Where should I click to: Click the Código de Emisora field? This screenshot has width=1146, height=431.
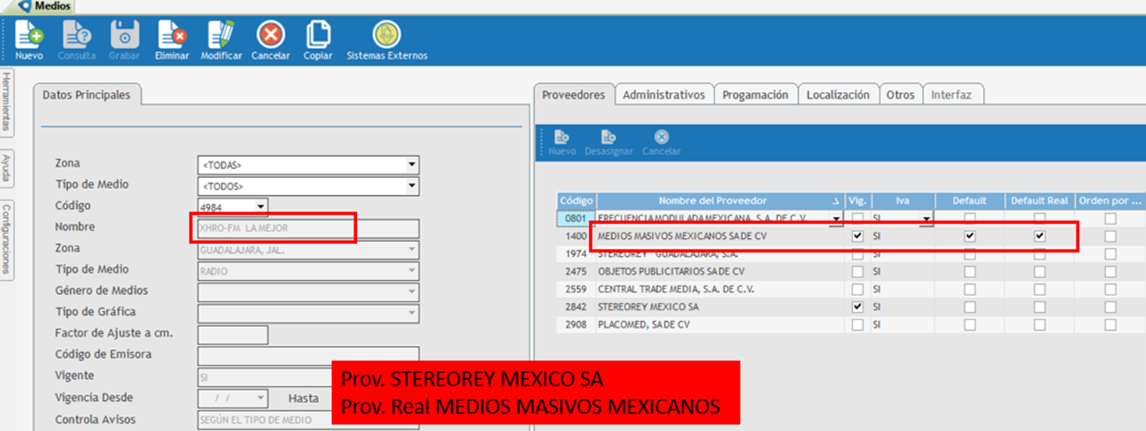point(308,356)
